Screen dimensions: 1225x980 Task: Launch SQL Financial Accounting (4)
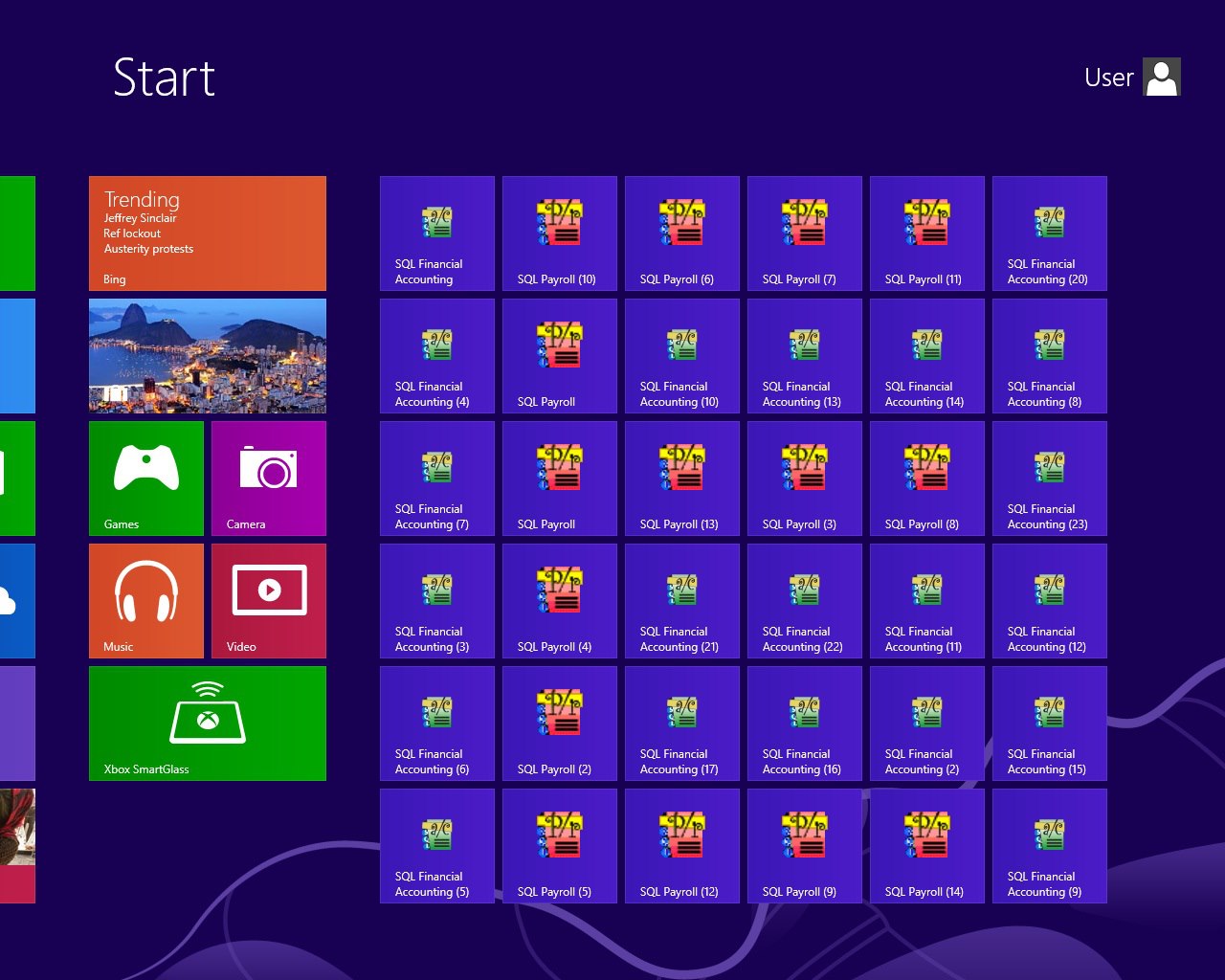(437, 356)
